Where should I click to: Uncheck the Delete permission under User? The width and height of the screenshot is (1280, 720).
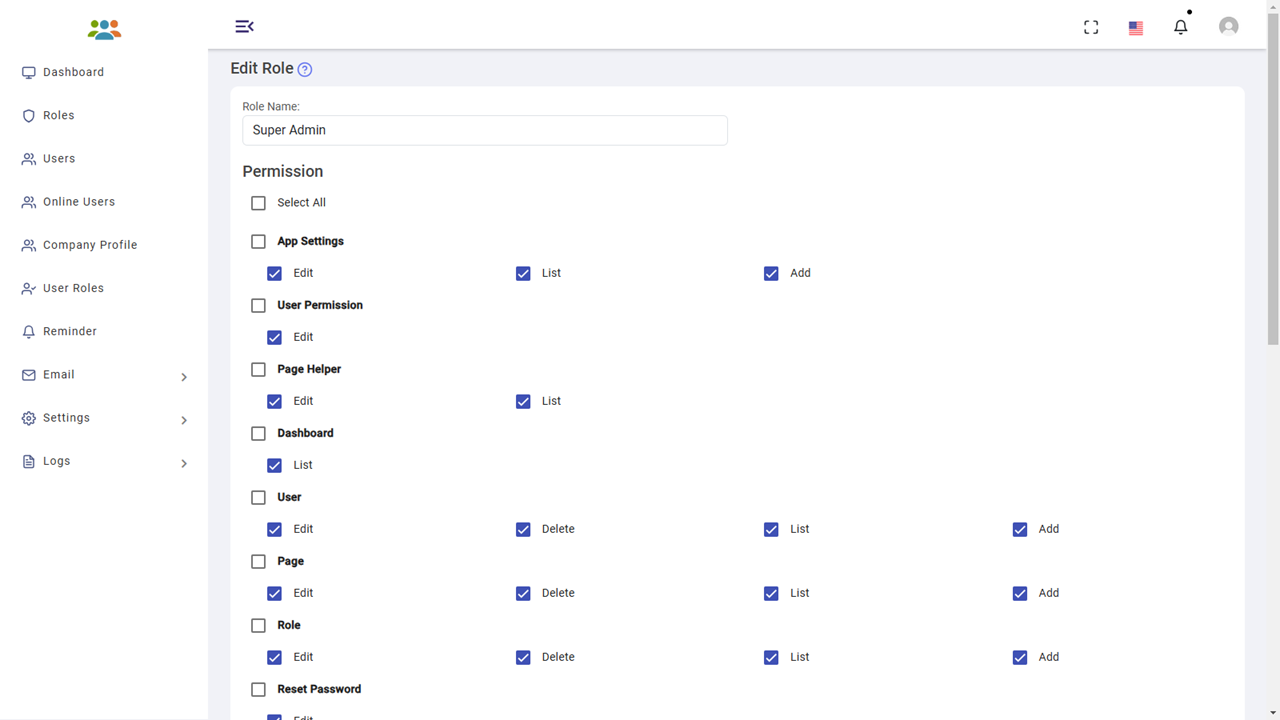coord(523,529)
